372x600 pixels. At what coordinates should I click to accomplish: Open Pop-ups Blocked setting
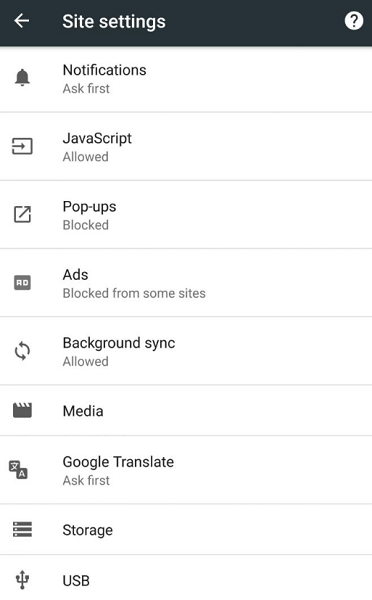(x=186, y=215)
